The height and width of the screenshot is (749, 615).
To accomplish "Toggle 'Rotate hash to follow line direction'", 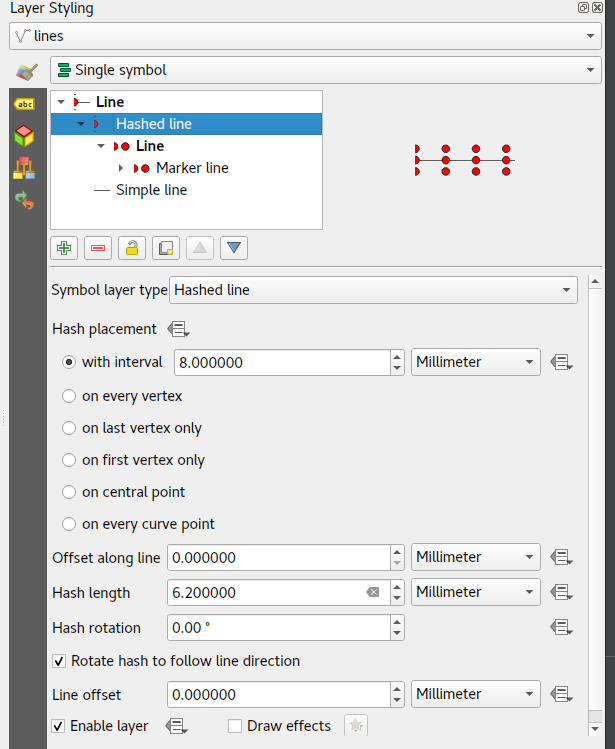I will click(60, 661).
